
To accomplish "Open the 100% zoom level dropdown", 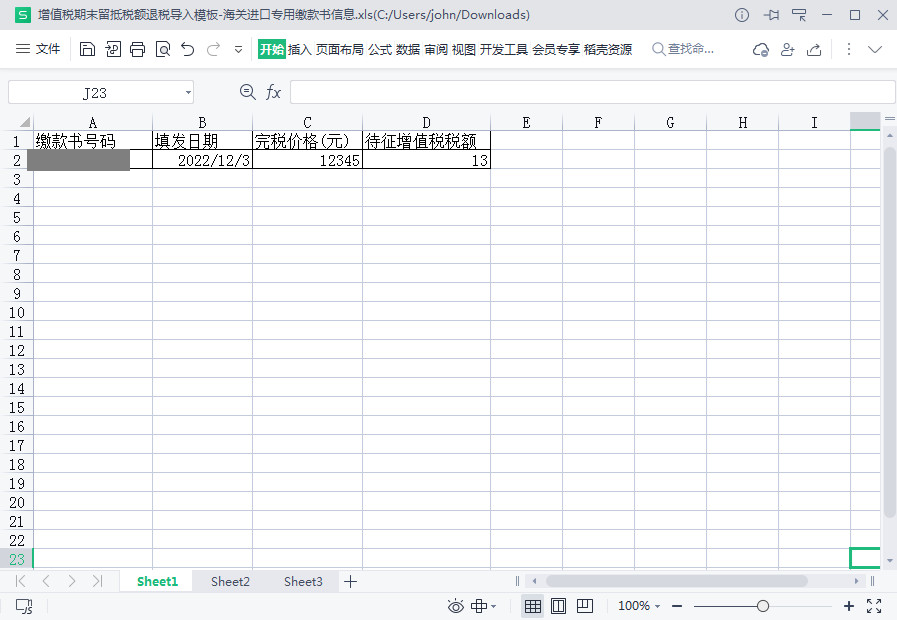I will pos(639,606).
